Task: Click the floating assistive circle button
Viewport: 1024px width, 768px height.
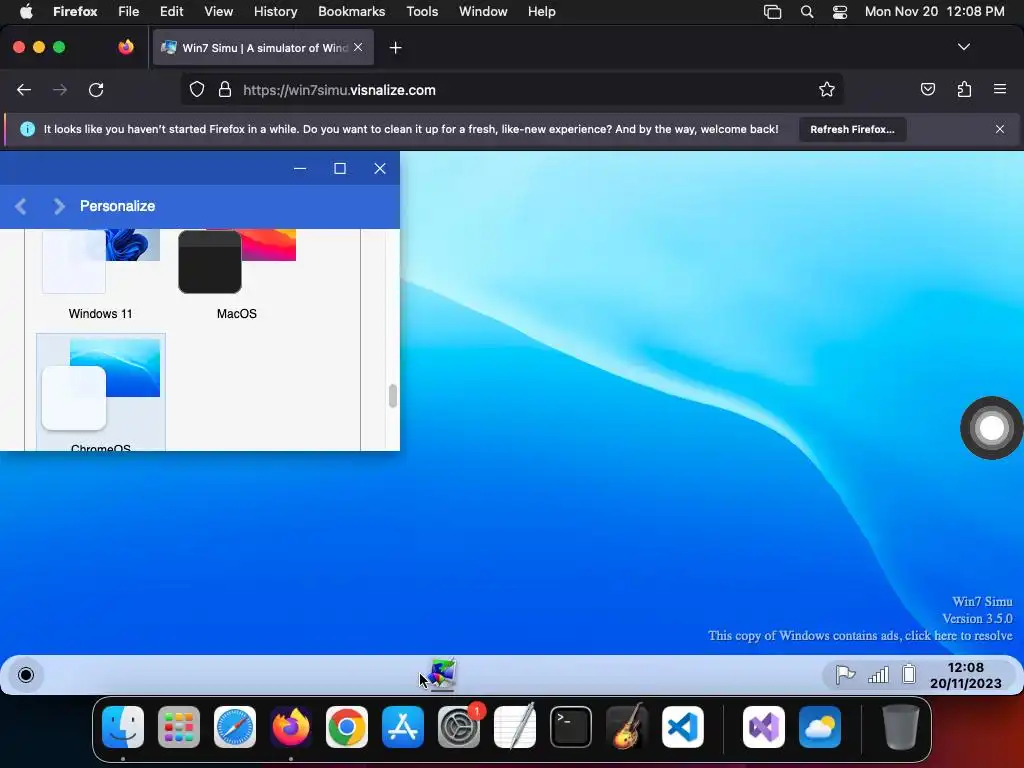Action: click(991, 428)
